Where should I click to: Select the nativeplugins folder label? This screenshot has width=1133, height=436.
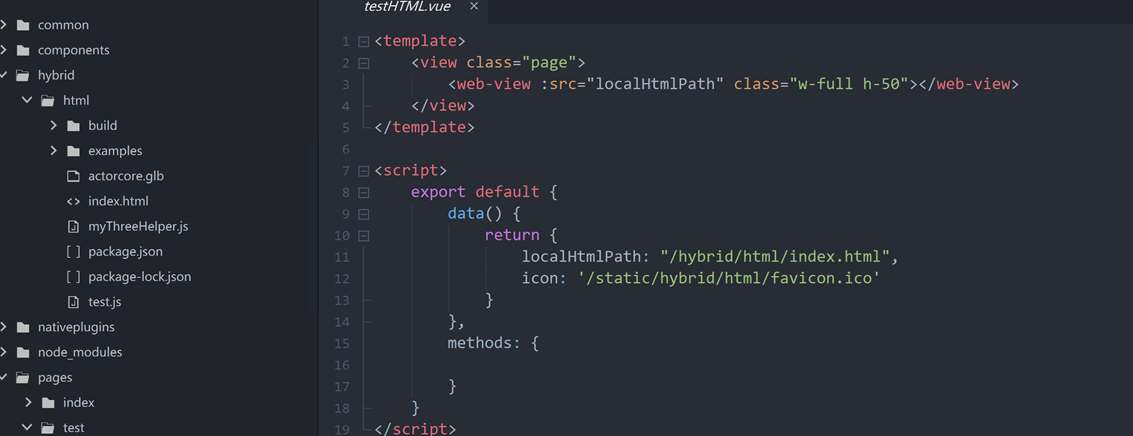click(76, 327)
